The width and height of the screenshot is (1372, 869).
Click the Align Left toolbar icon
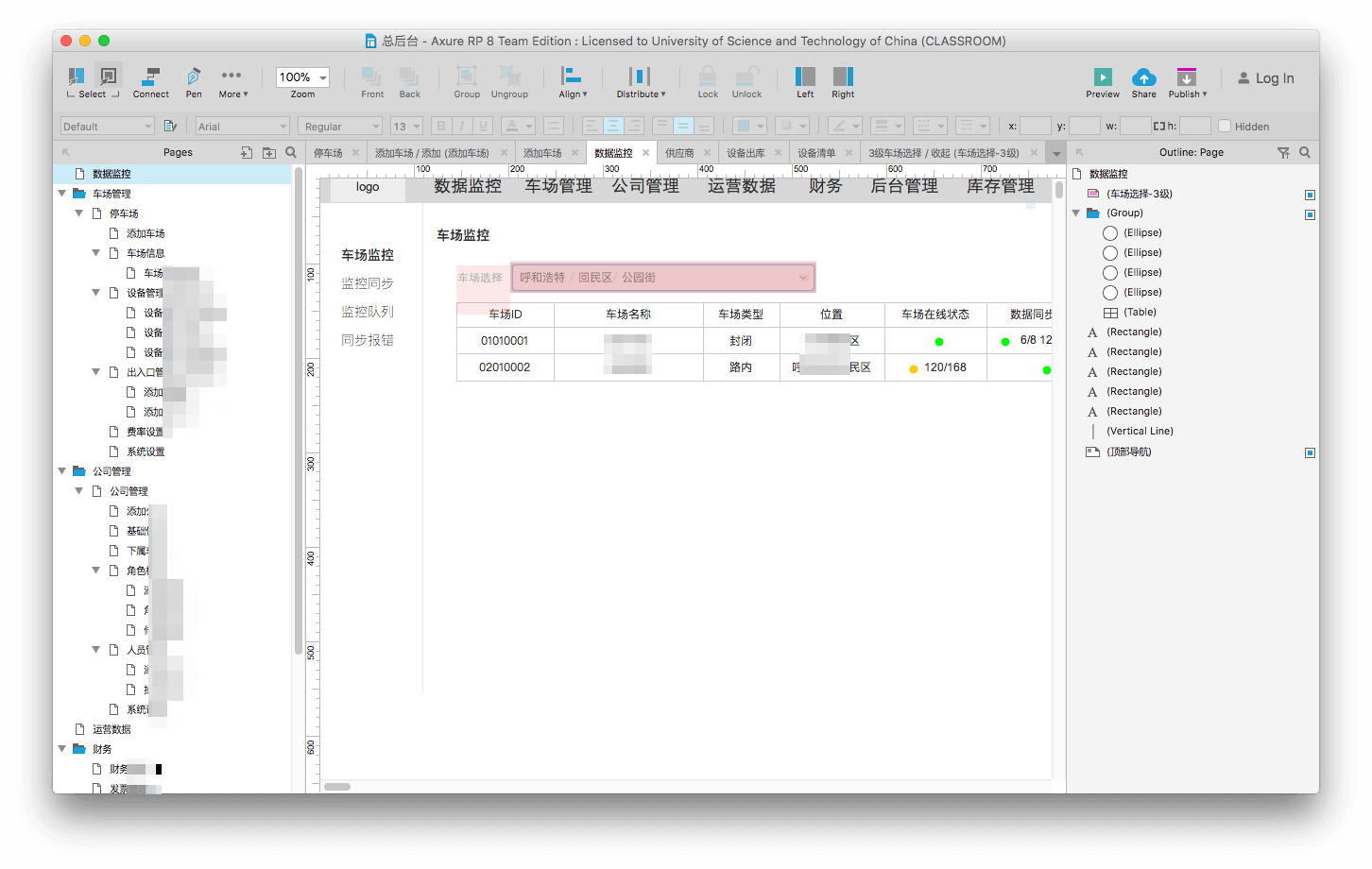(805, 81)
